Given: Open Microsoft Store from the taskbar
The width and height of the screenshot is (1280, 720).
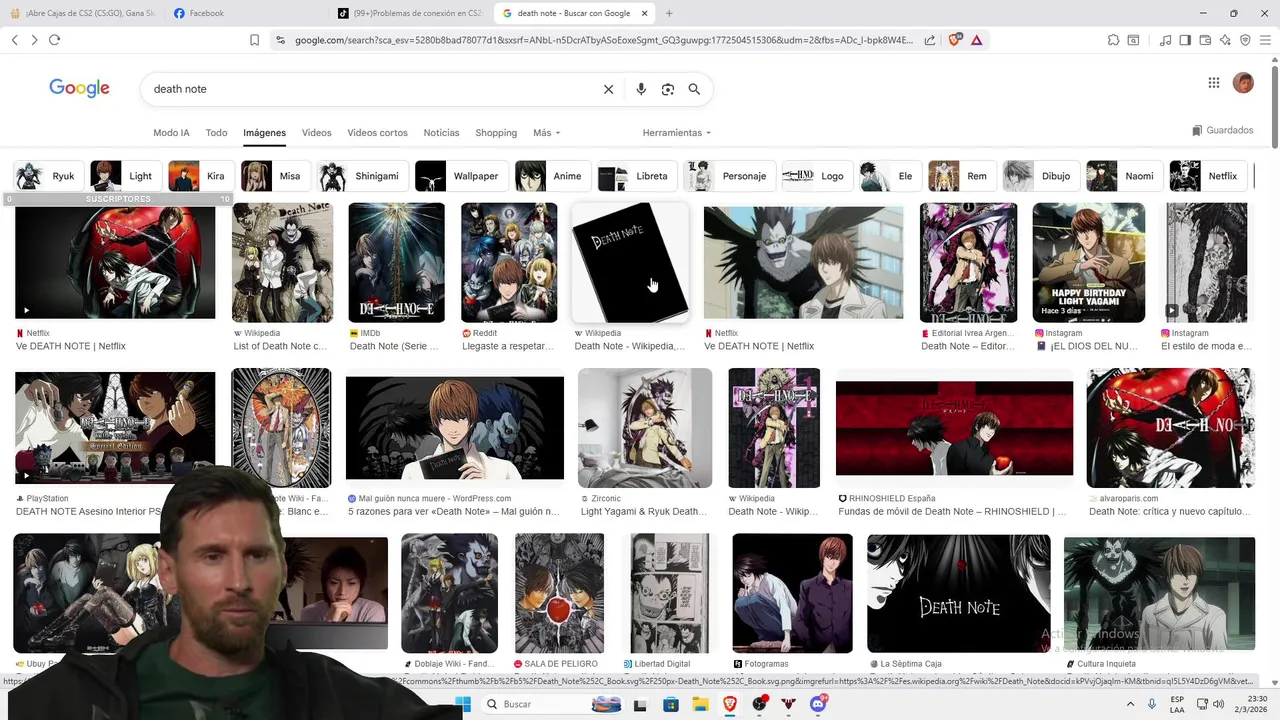Looking at the screenshot, I should tap(670, 704).
